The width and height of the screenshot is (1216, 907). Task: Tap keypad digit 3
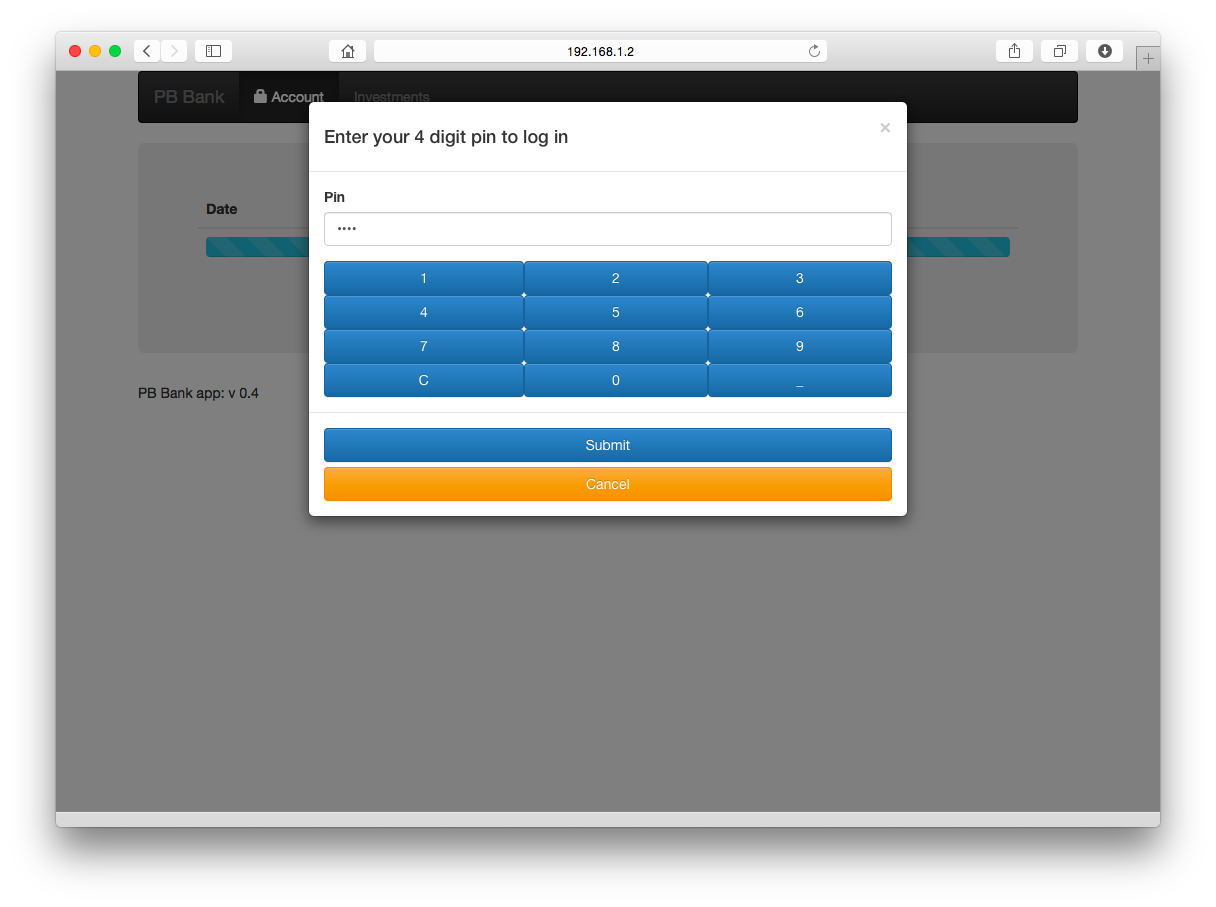coord(800,278)
